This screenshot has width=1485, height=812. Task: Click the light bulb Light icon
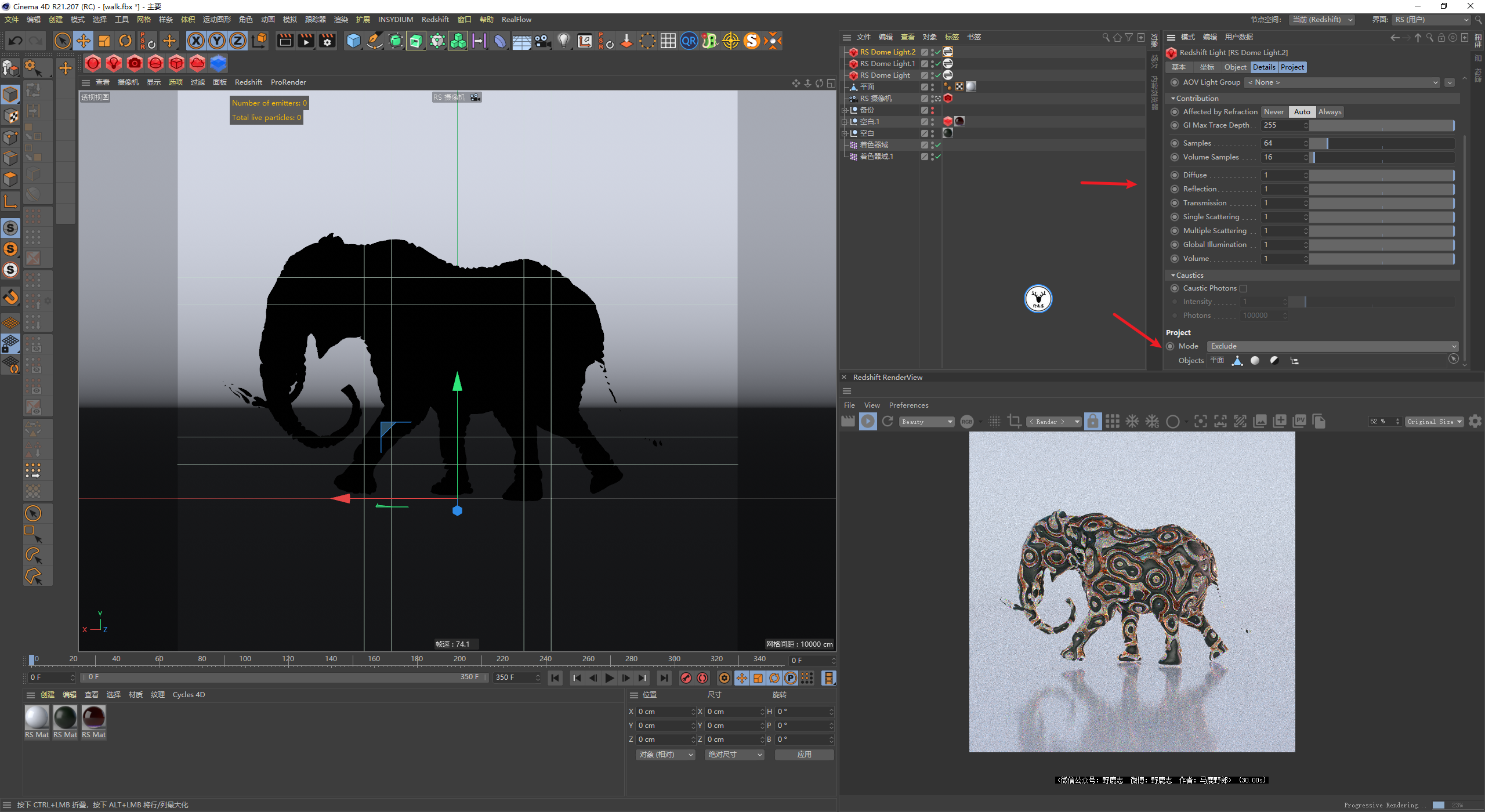coord(563,41)
